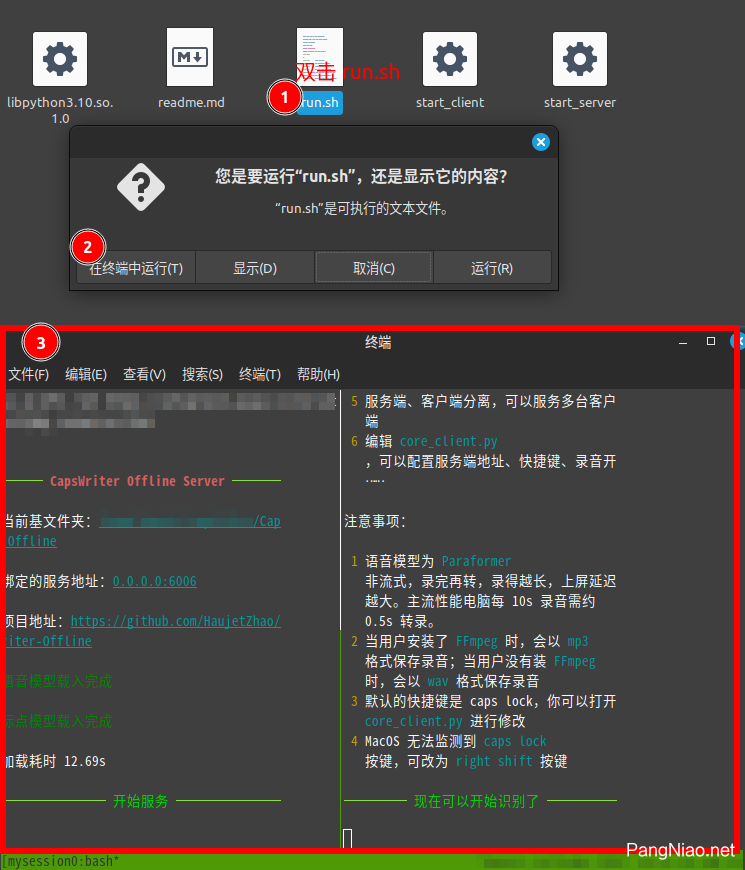Select the start_server executable icon
The height and width of the screenshot is (870, 745).
[x=580, y=59]
